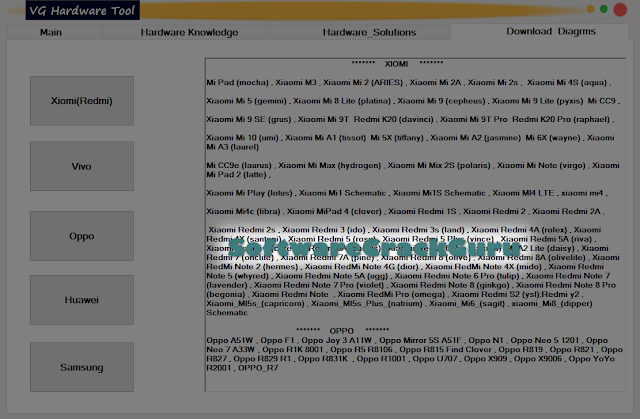This screenshot has height=419, width=640.
Task: Click 'Xiaomi Redmi Note 7 Pro (violet)' entry
Action: 319,285
